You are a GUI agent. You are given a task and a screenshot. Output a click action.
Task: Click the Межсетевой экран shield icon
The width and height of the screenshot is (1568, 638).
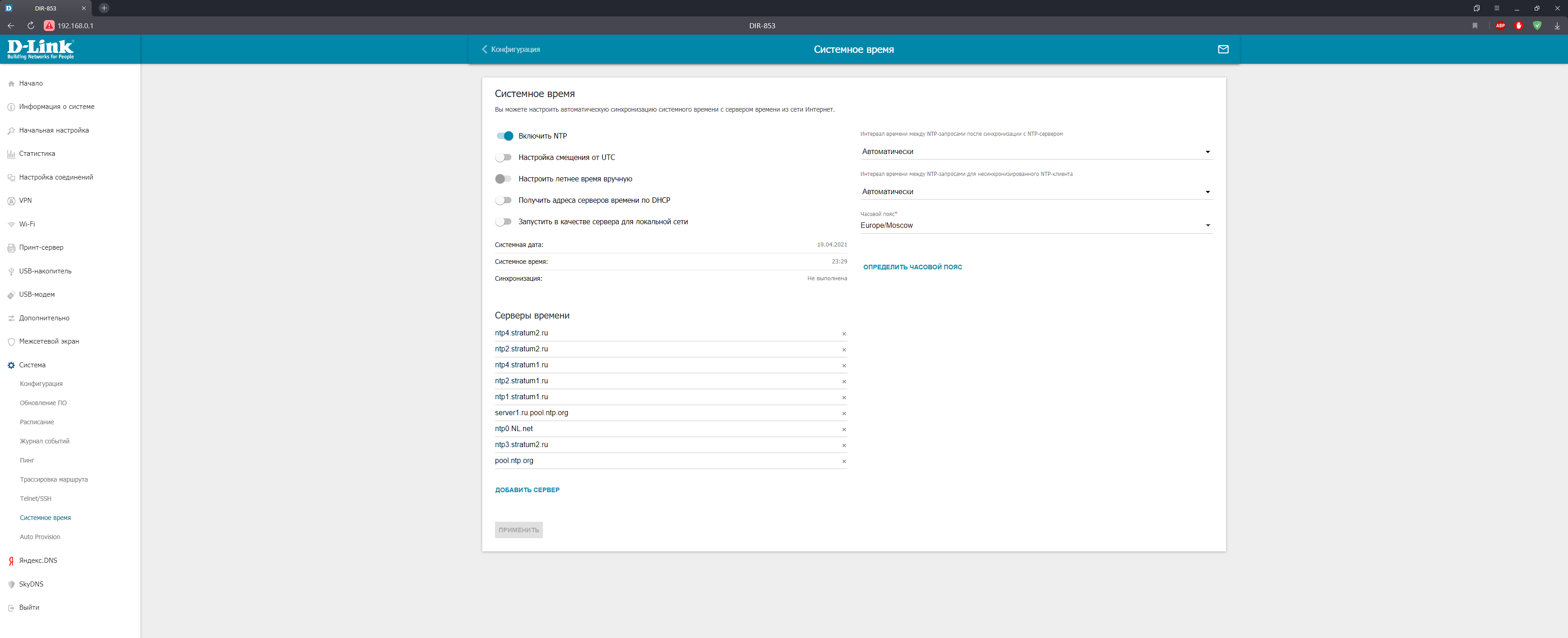(x=11, y=341)
